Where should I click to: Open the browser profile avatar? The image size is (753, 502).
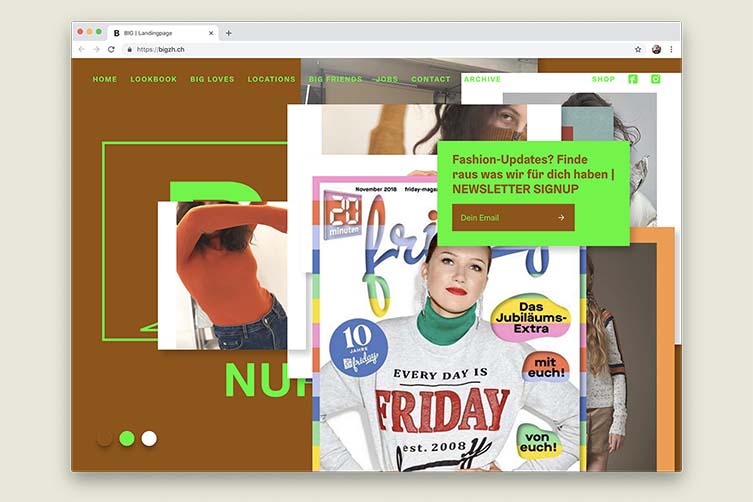pyautogui.click(x=656, y=49)
